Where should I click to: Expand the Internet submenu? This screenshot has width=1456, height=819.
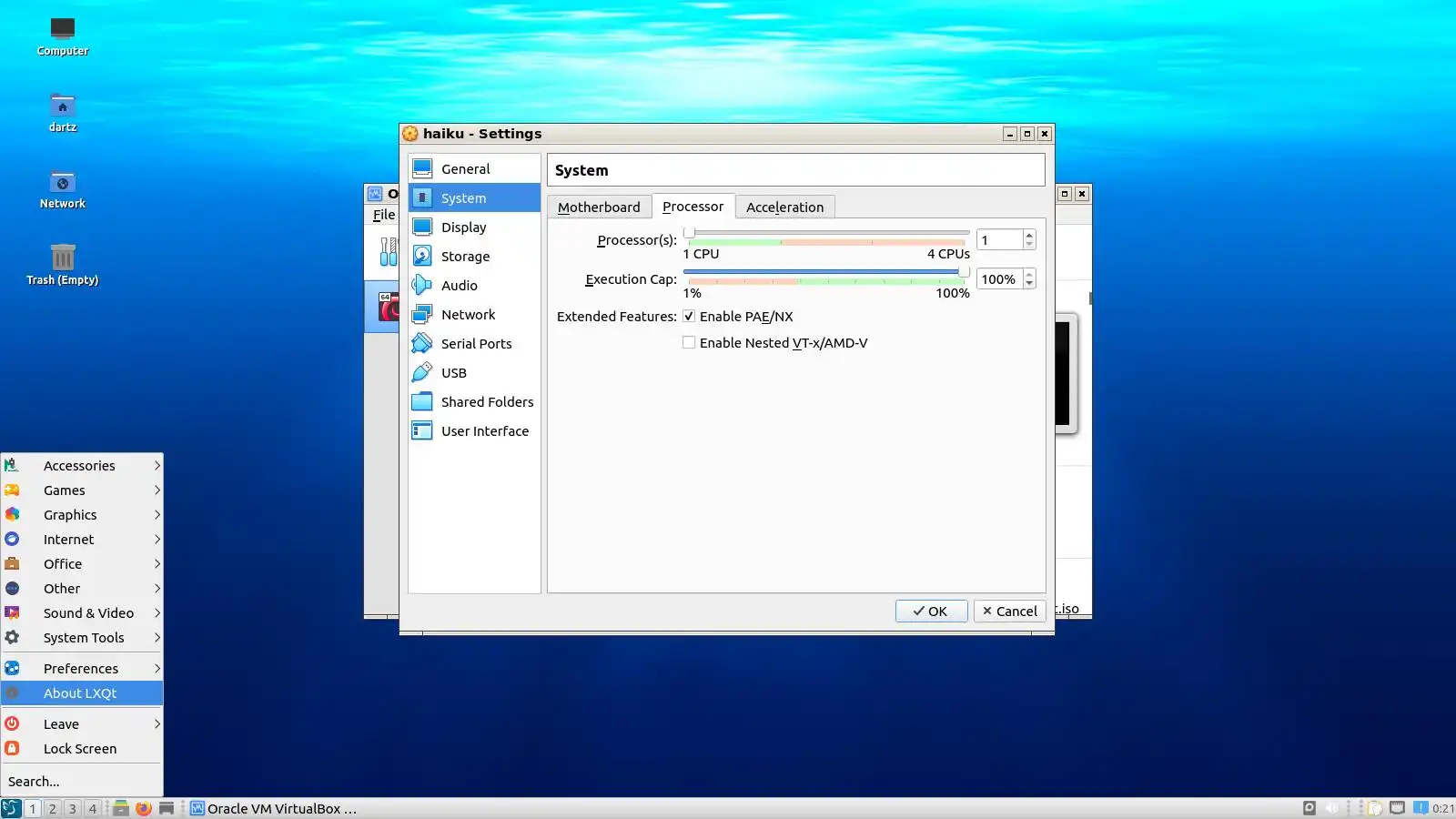tap(82, 540)
